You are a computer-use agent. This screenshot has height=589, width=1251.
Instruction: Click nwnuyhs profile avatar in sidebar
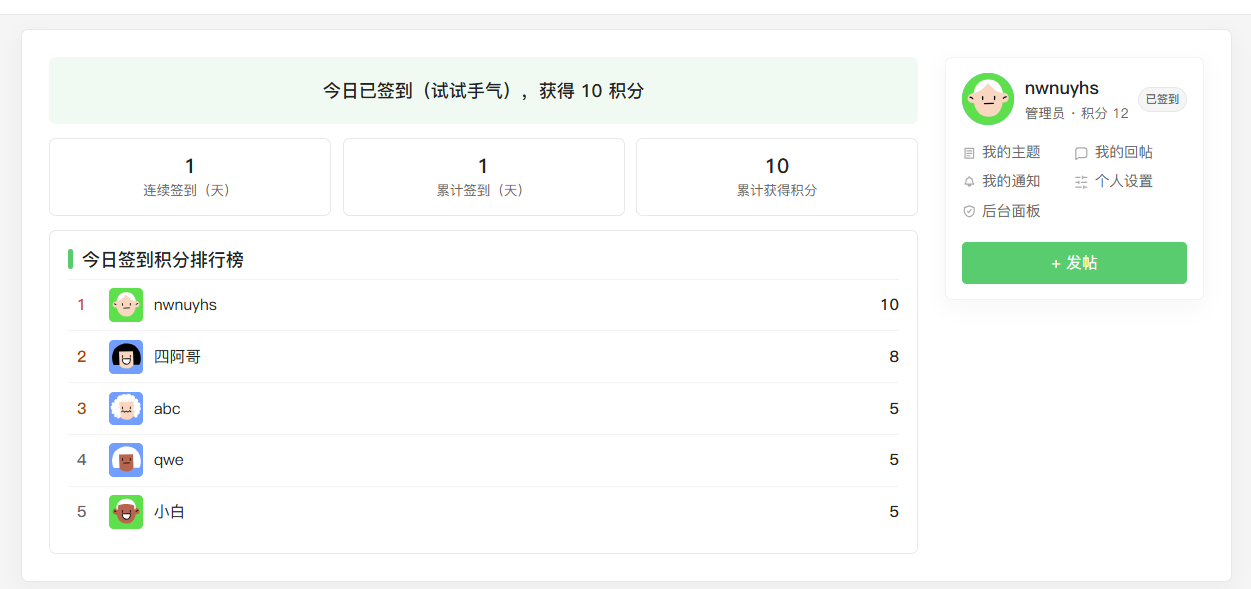(988, 99)
